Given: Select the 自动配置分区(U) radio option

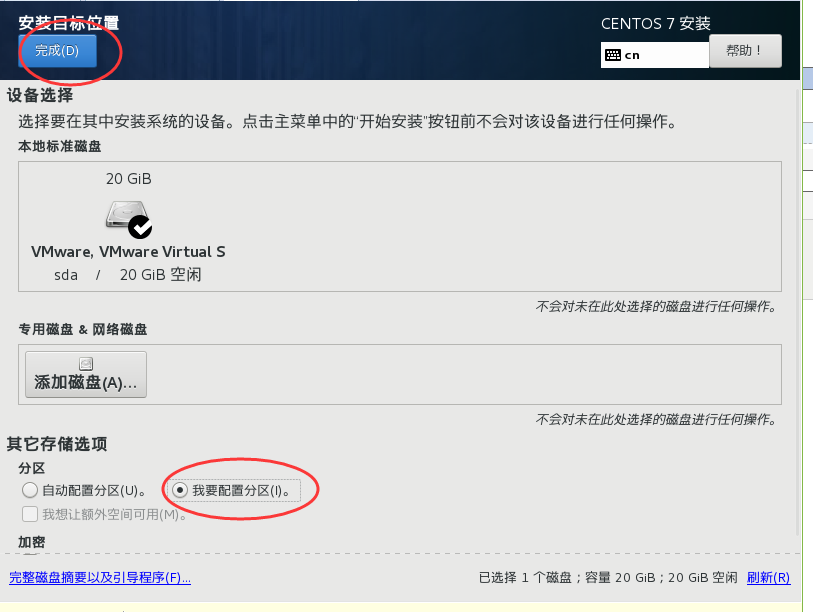Looking at the screenshot, I should pos(30,490).
